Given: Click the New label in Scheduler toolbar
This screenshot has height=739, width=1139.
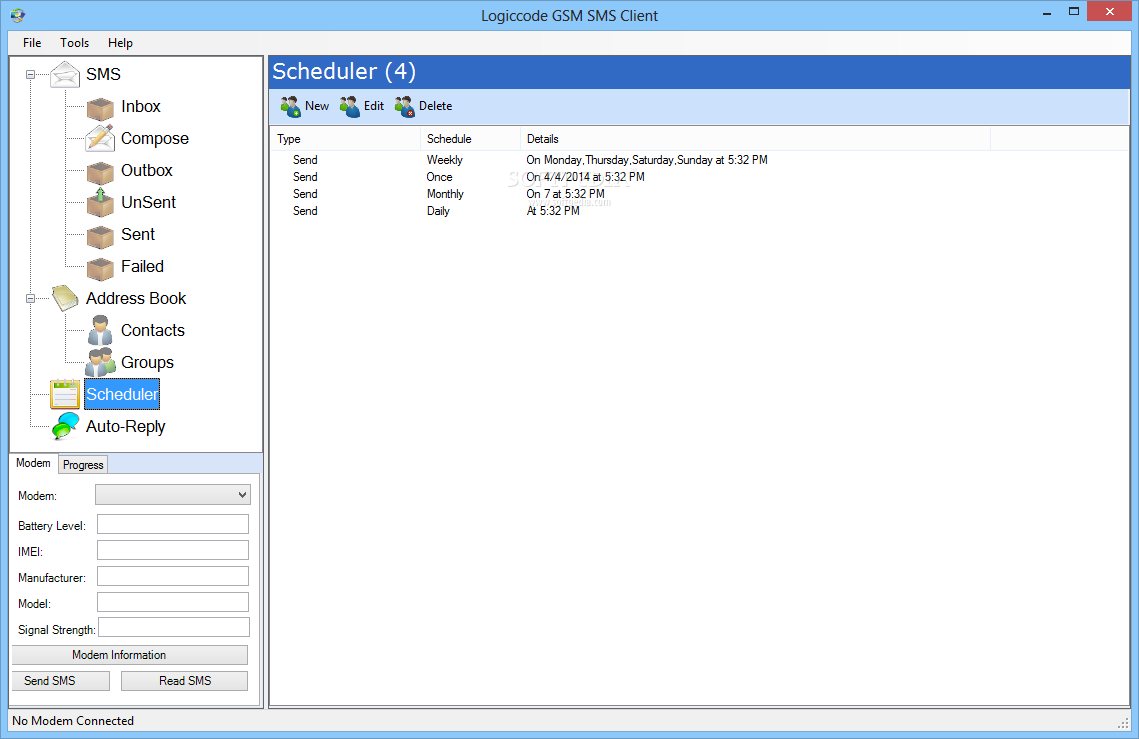Looking at the screenshot, I should pyautogui.click(x=317, y=106).
